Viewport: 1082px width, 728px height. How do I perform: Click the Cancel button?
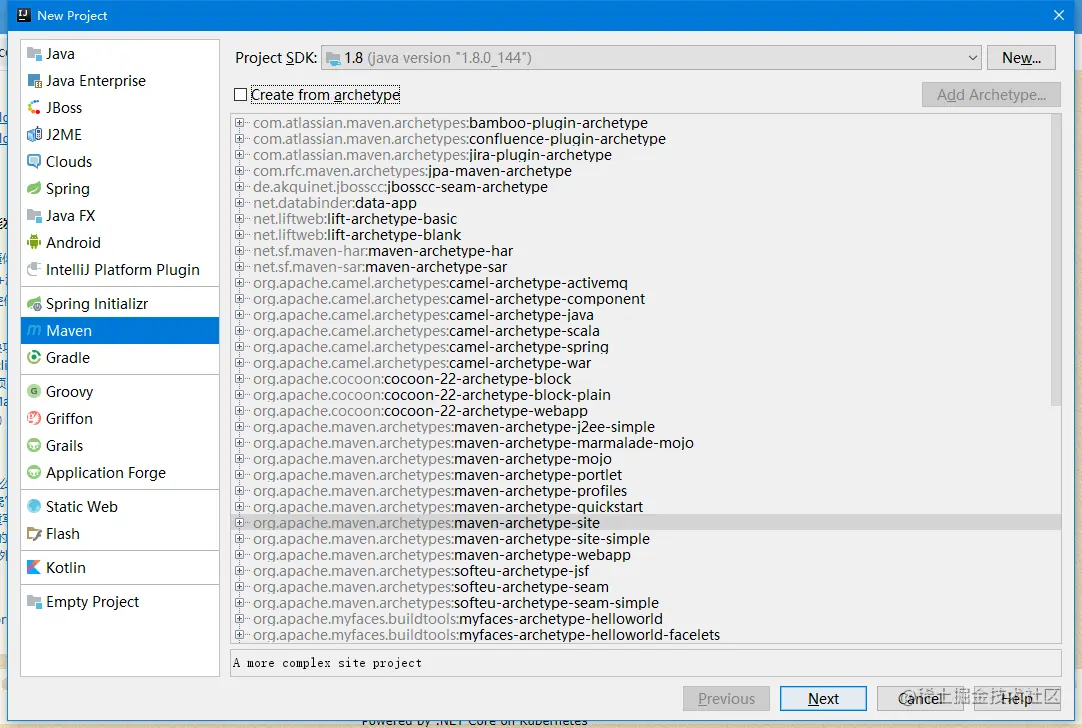click(x=921, y=698)
